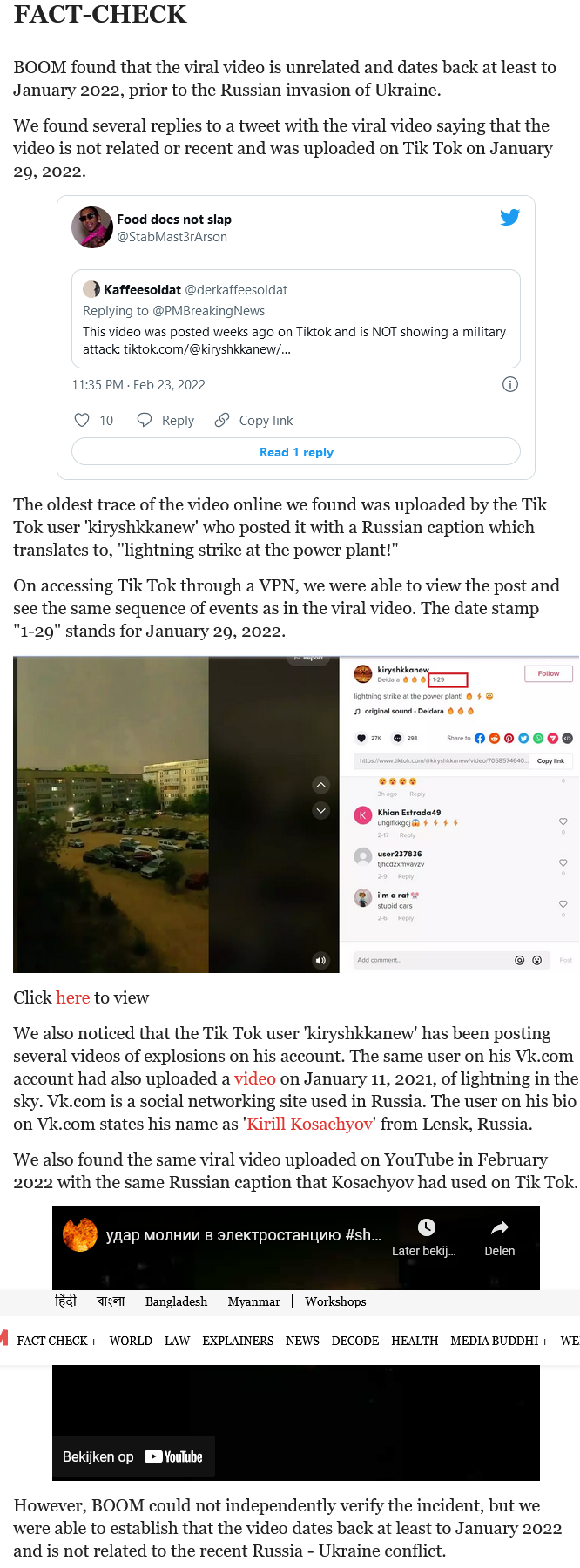
Task: Click the Copy link chain icon
Action: 222,420
